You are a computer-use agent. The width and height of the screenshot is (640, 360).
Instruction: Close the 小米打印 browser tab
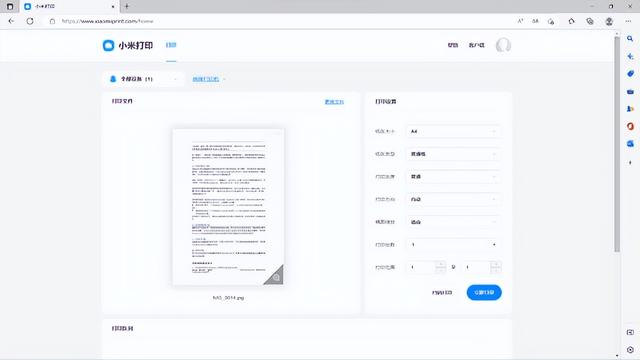point(113,7)
